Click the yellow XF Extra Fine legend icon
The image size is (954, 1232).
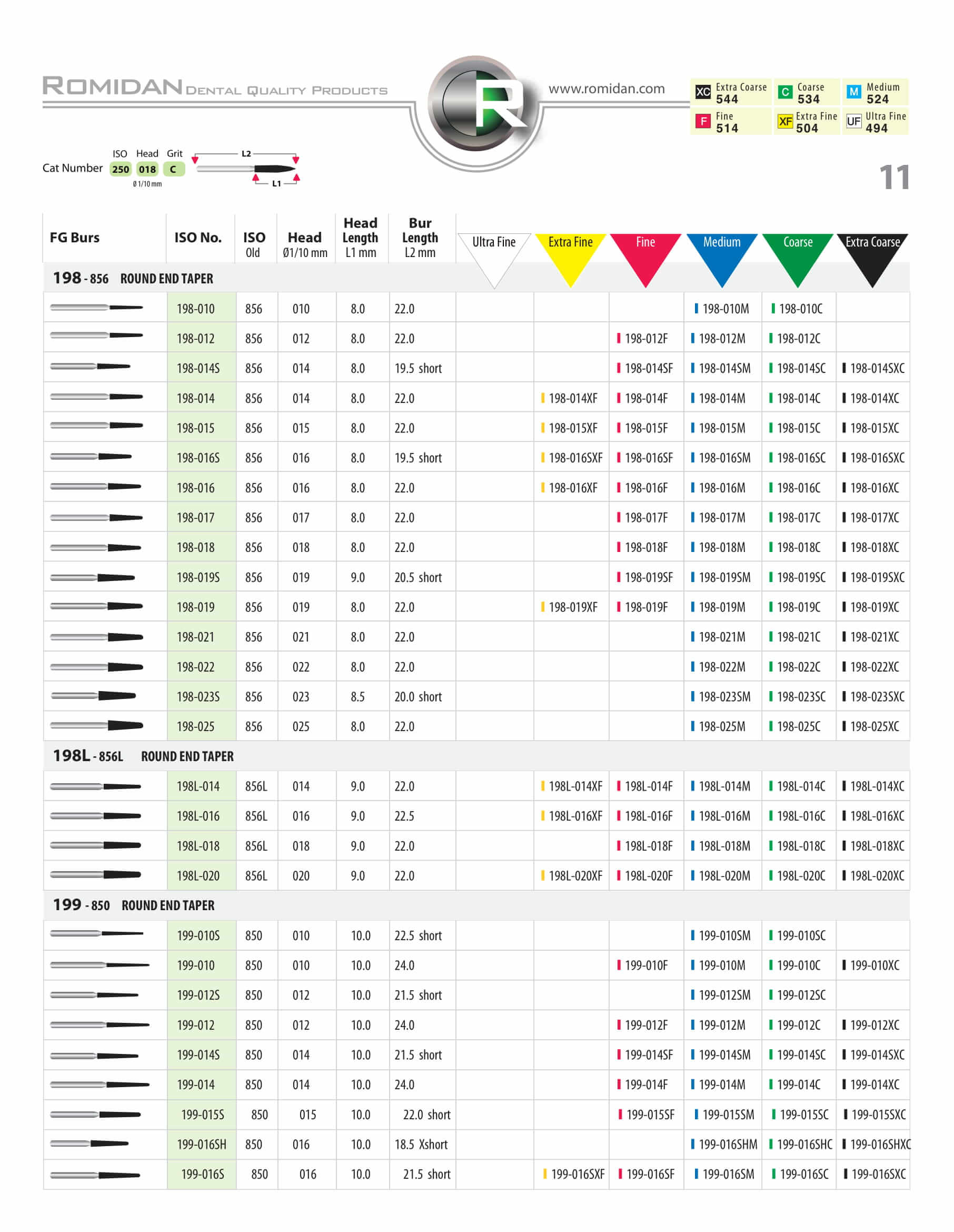pos(785,121)
